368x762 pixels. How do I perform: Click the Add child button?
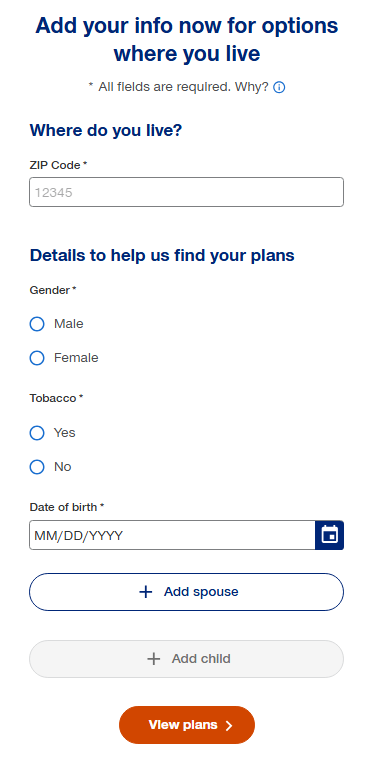click(x=187, y=659)
